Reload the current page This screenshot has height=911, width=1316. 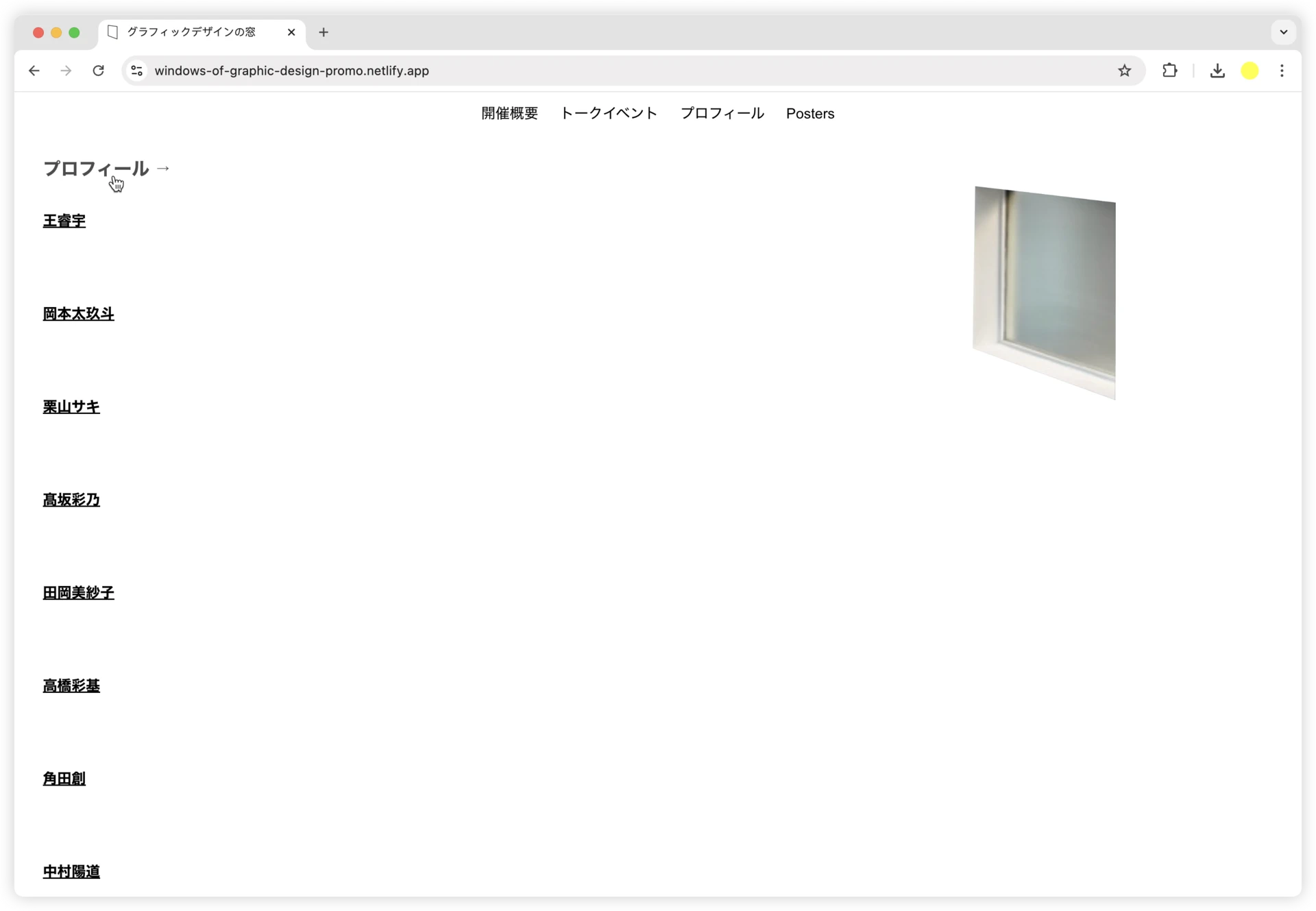(98, 71)
